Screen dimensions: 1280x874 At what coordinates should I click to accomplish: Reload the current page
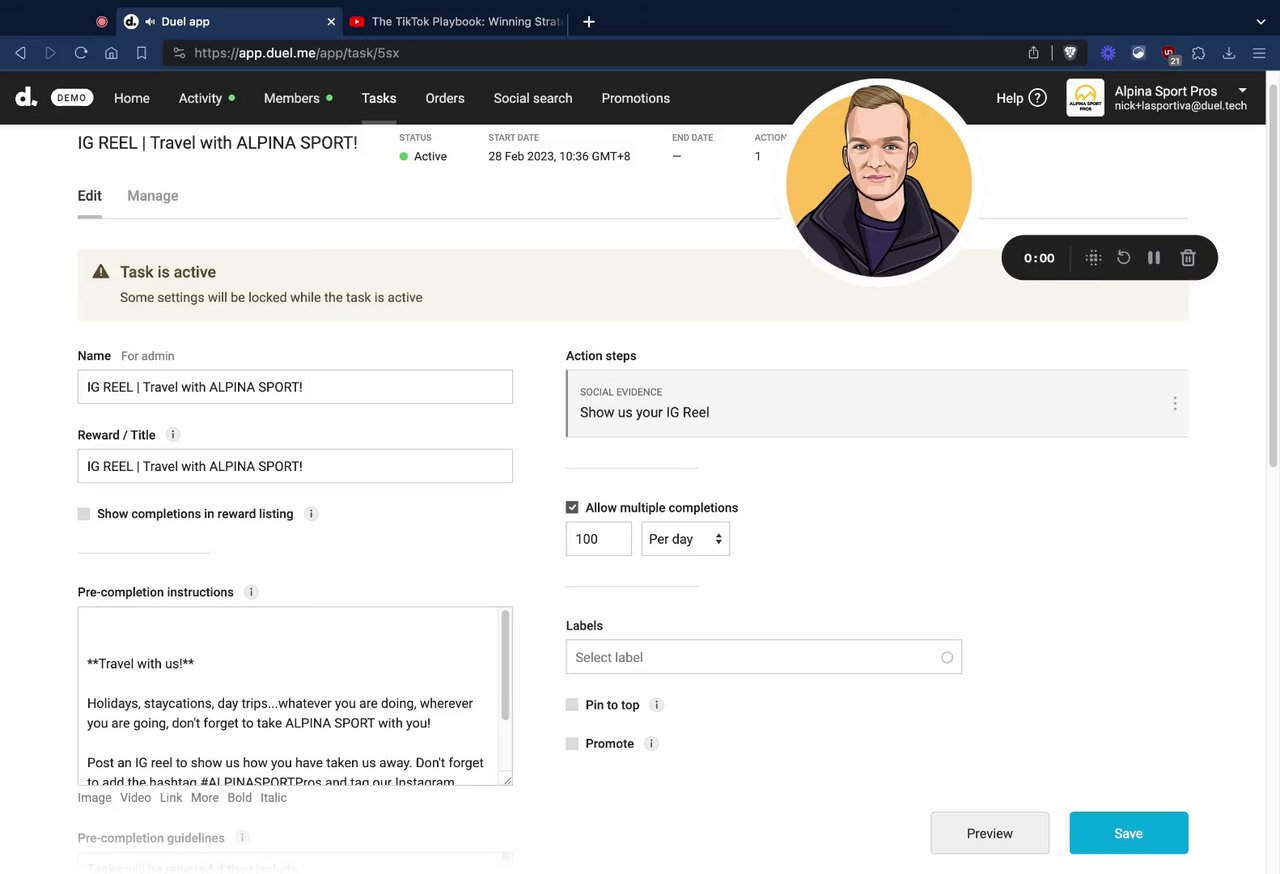click(81, 53)
